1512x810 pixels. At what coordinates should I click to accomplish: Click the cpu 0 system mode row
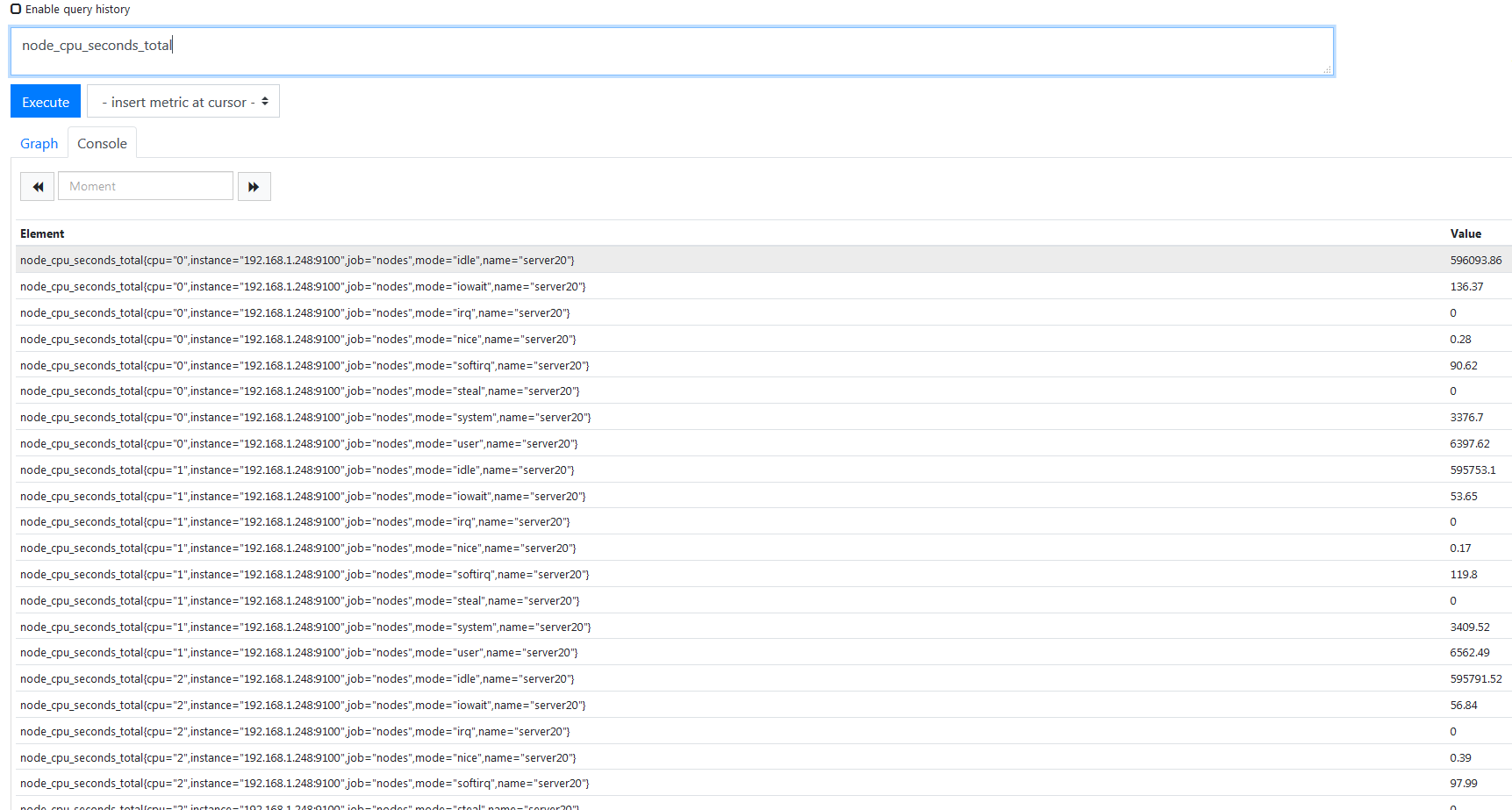coord(305,418)
